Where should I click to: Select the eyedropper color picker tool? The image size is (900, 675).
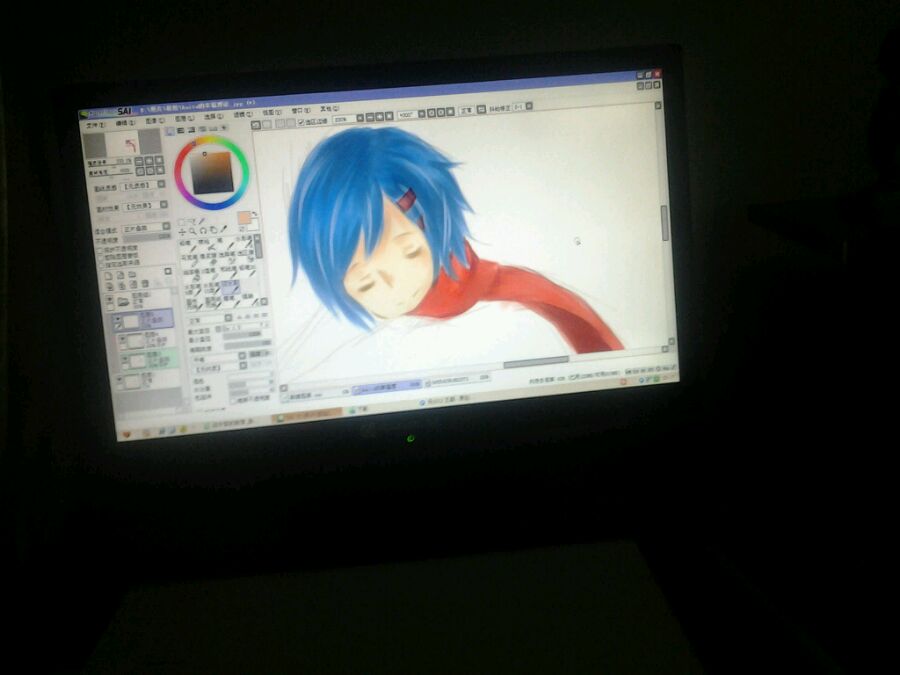pyautogui.click(x=223, y=228)
